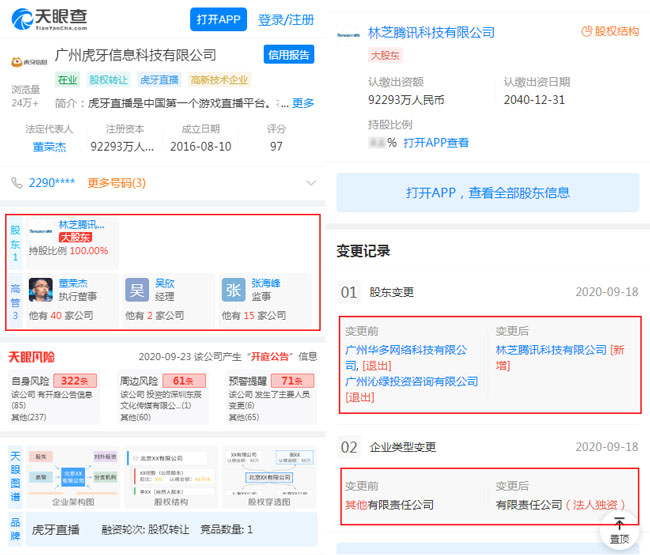This screenshot has height=555, width=650.
Task: Click 他有 2 家公司 text
Action: pyautogui.click(x=155, y=315)
